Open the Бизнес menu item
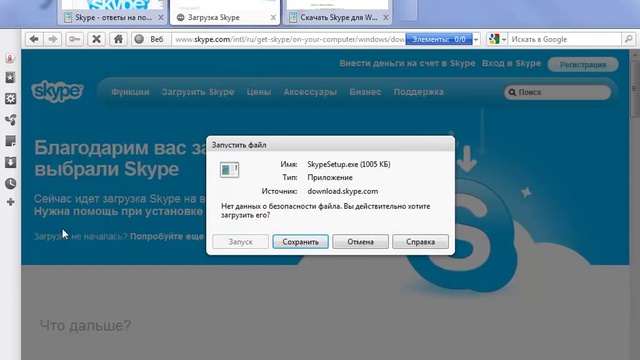This screenshot has height=360, width=640. [365, 92]
